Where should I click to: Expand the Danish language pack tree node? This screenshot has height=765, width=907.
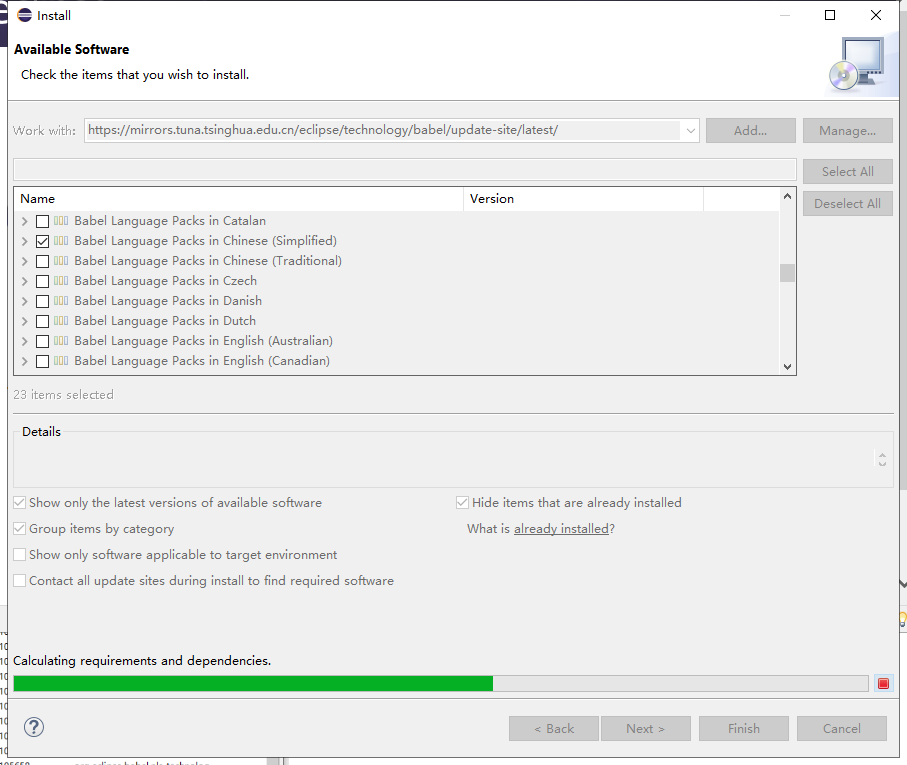coord(24,301)
